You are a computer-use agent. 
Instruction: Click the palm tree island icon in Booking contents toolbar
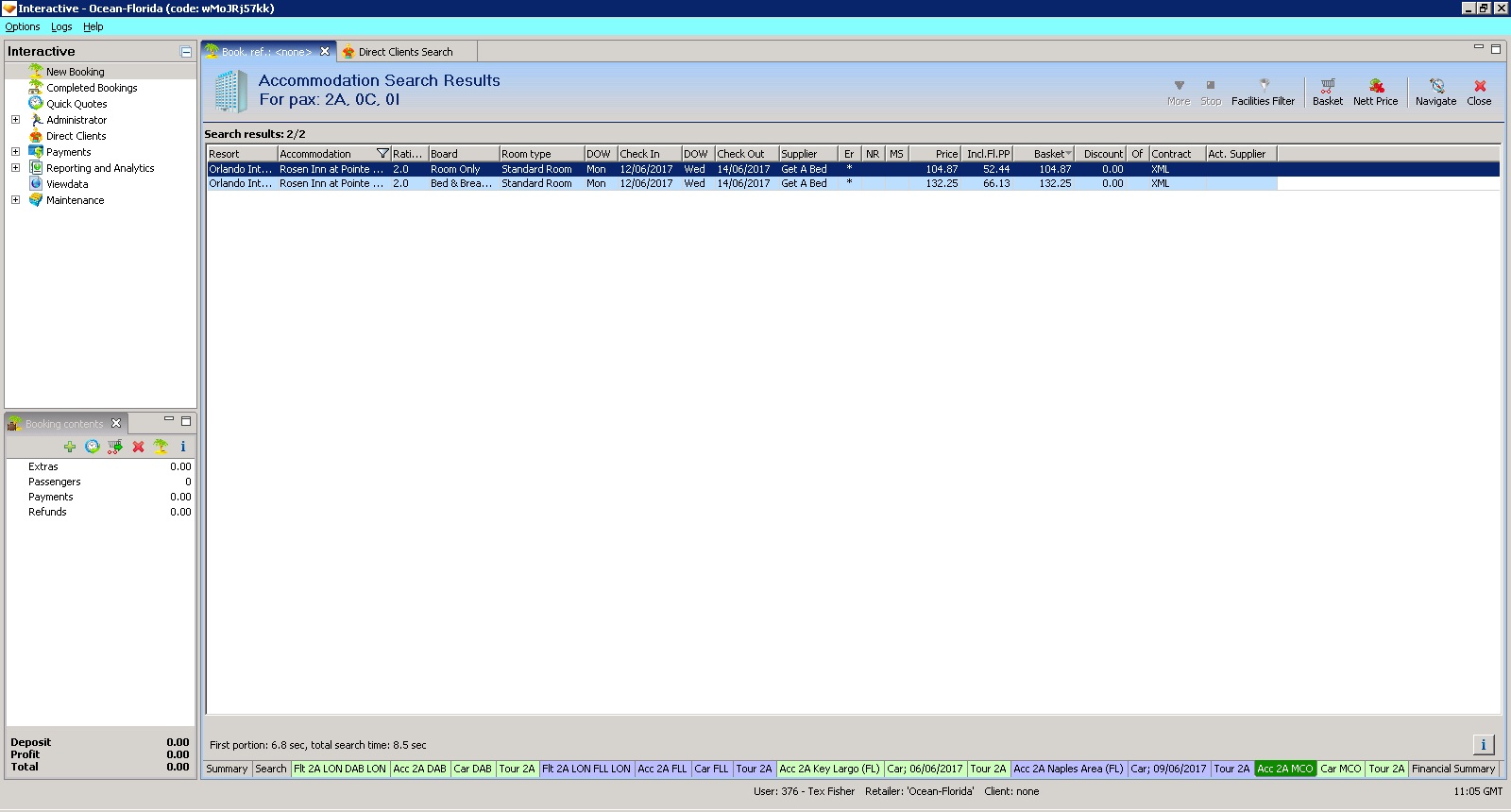(x=161, y=447)
